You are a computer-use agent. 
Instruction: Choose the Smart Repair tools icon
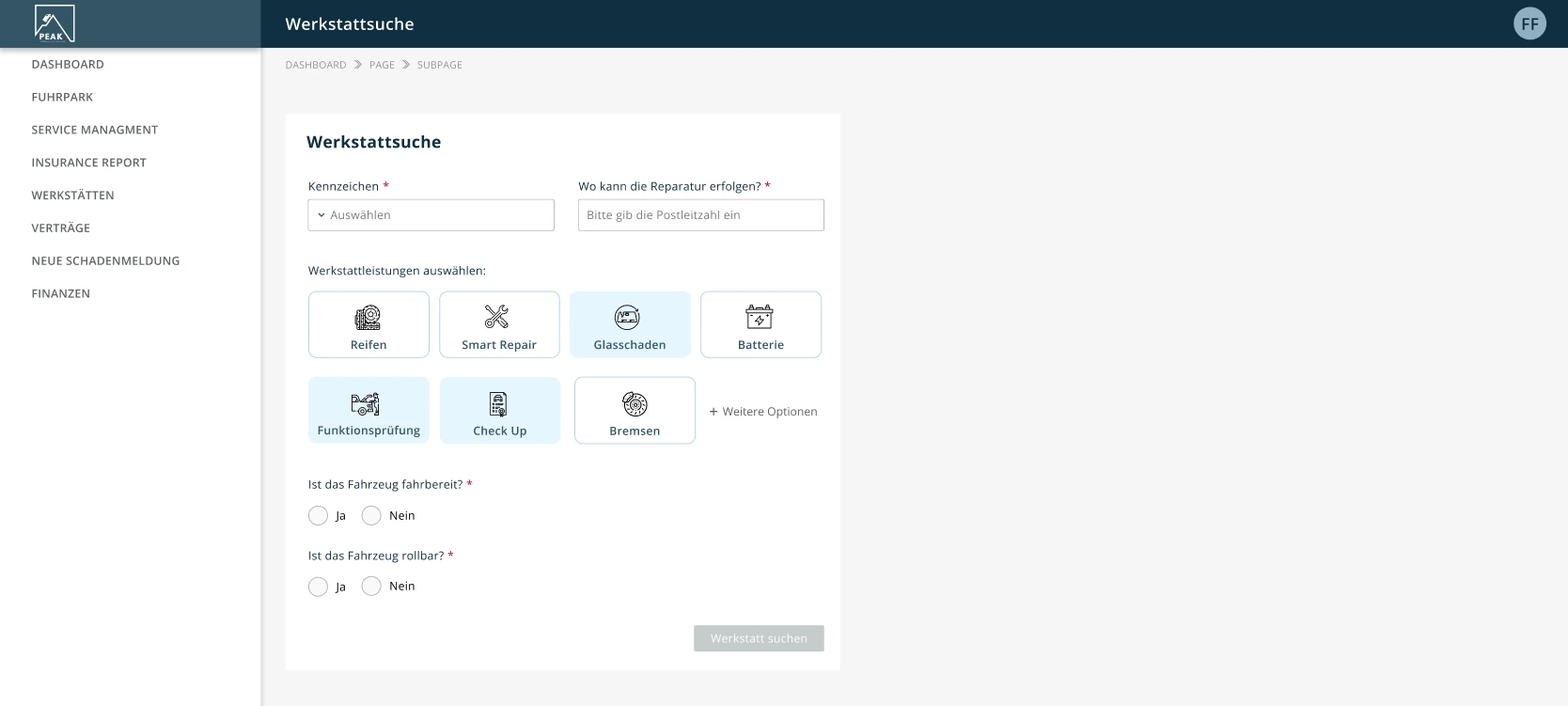(497, 317)
